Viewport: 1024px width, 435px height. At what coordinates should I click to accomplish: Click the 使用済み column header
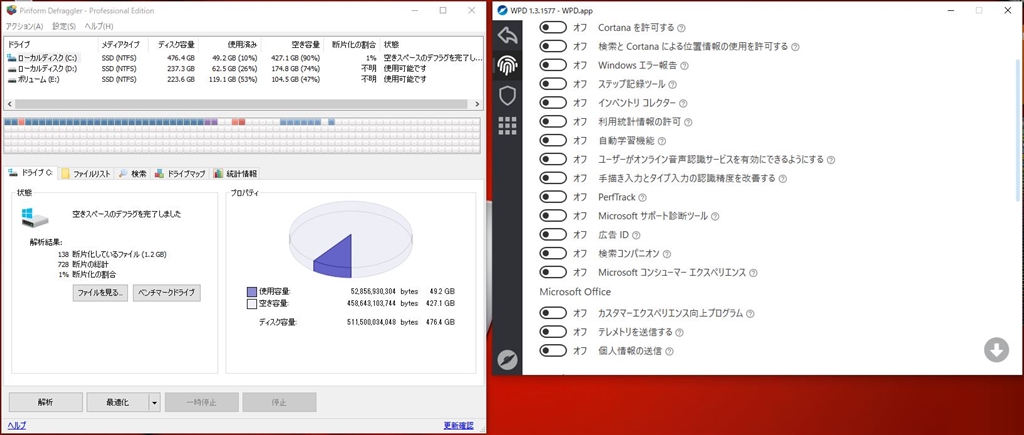coord(231,45)
